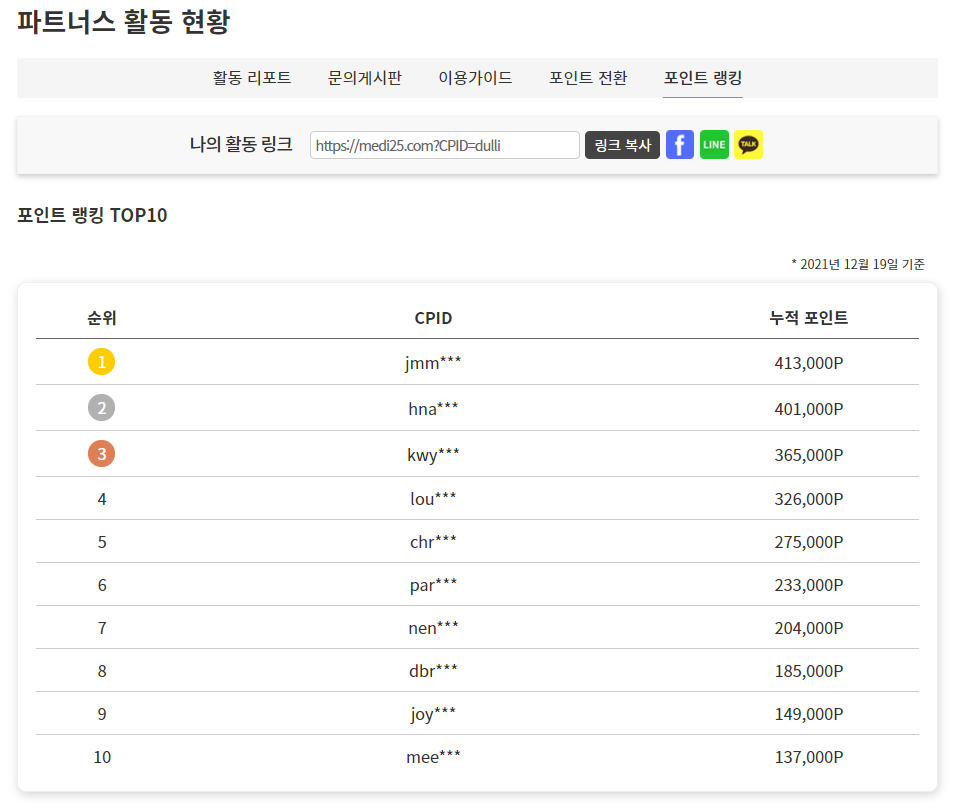The image size is (956, 809).
Task: Click the 순위 column header
Action: (101, 318)
